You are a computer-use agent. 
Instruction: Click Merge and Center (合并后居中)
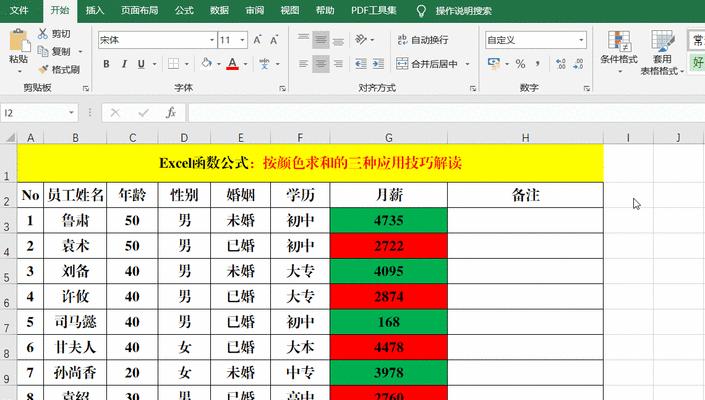pyautogui.click(x=427, y=64)
